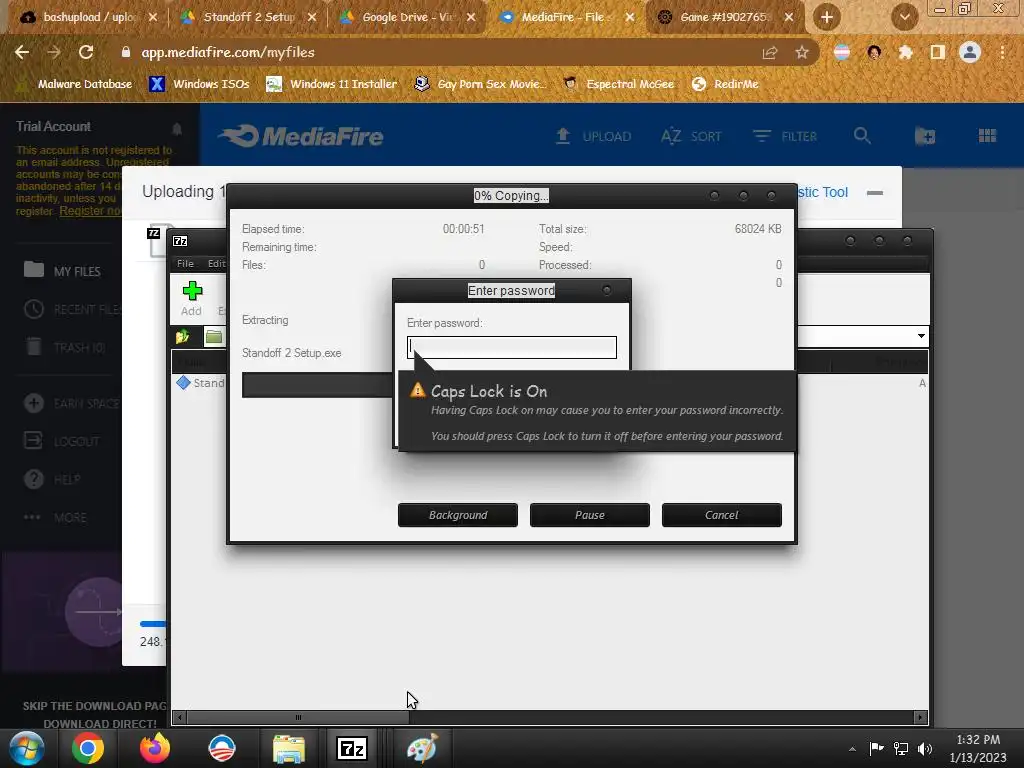The image size is (1024, 768).
Task: Open Chrome three-dot menu
Action: 1002,52
